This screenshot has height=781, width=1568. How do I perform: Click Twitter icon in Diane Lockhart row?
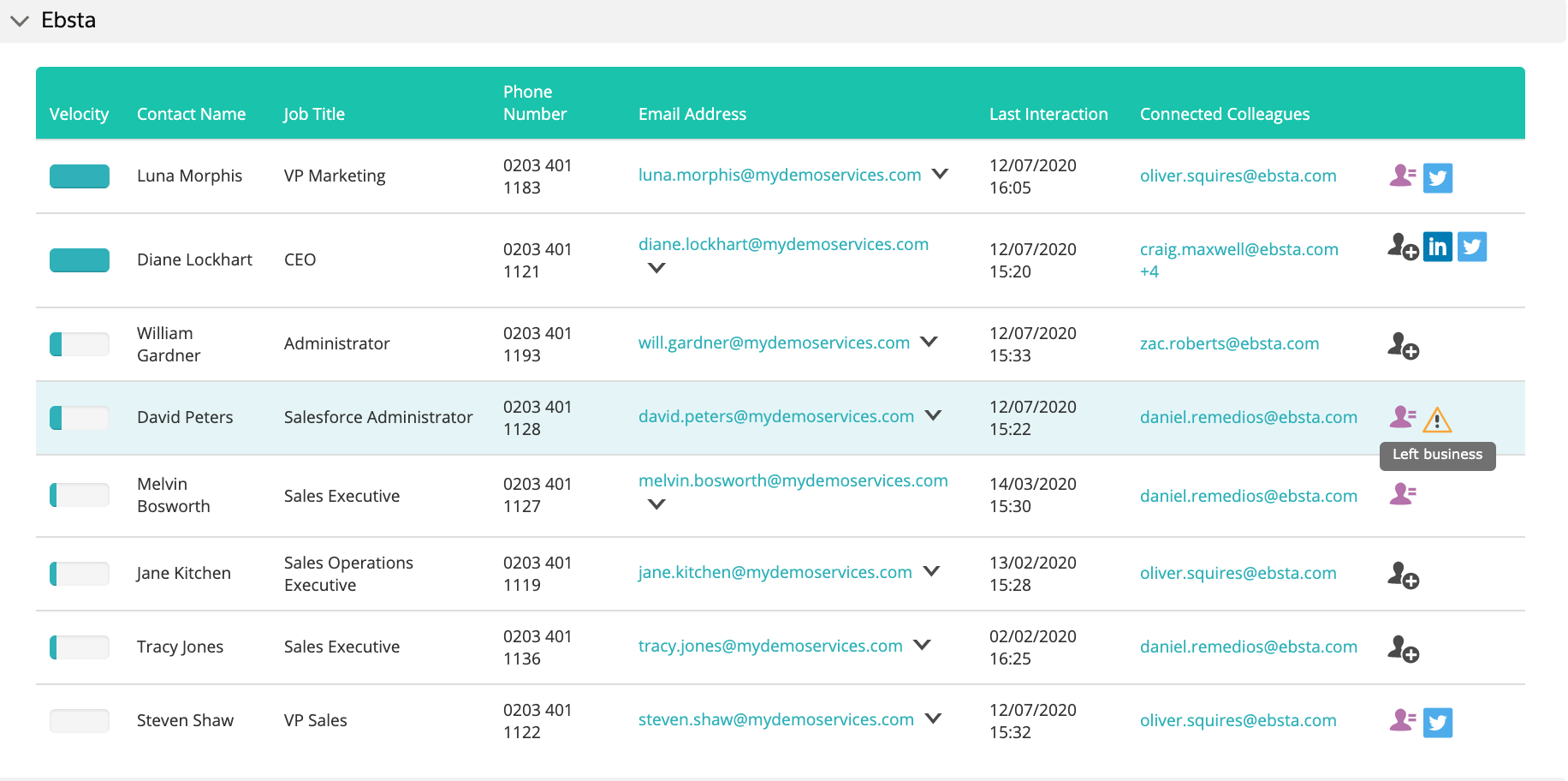pyautogui.click(x=1471, y=247)
